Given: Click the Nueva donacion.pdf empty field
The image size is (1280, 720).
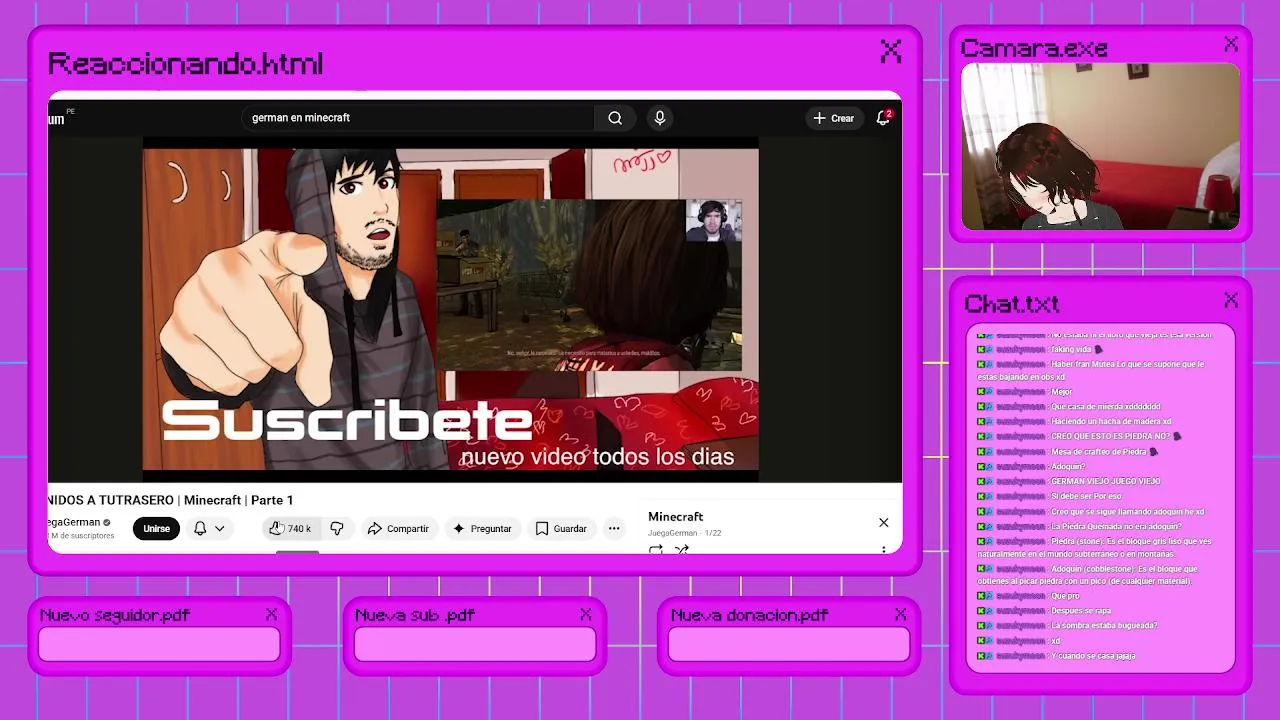Looking at the screenshot, I should tap(789, 645).
